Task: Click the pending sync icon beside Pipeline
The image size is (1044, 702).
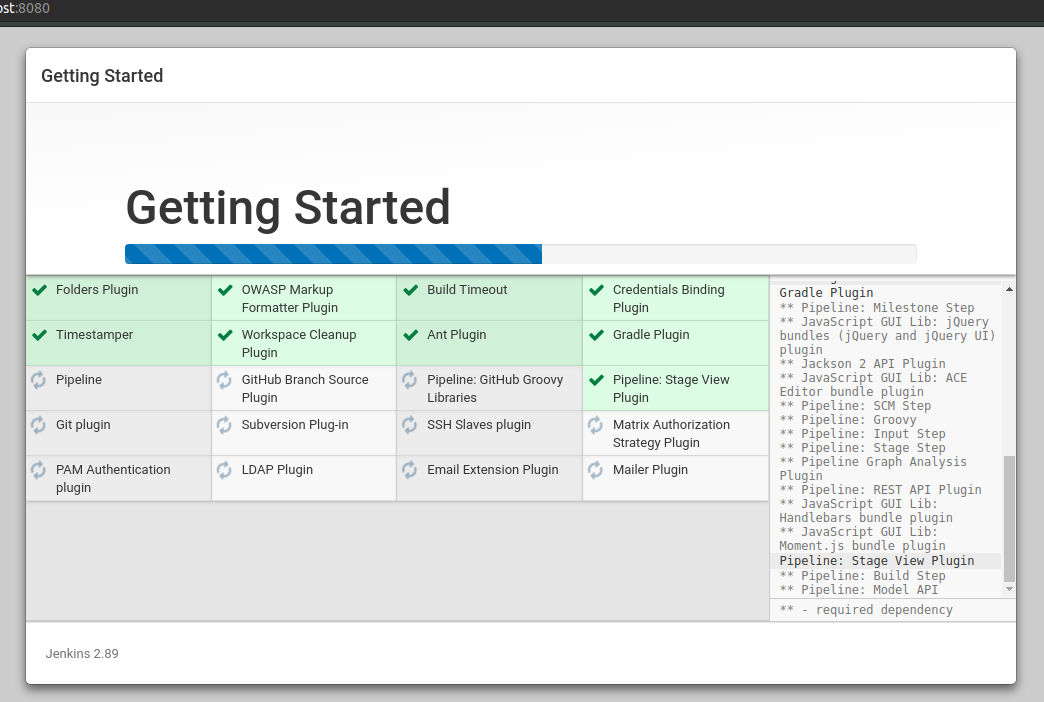Action: tap(39, 380)
